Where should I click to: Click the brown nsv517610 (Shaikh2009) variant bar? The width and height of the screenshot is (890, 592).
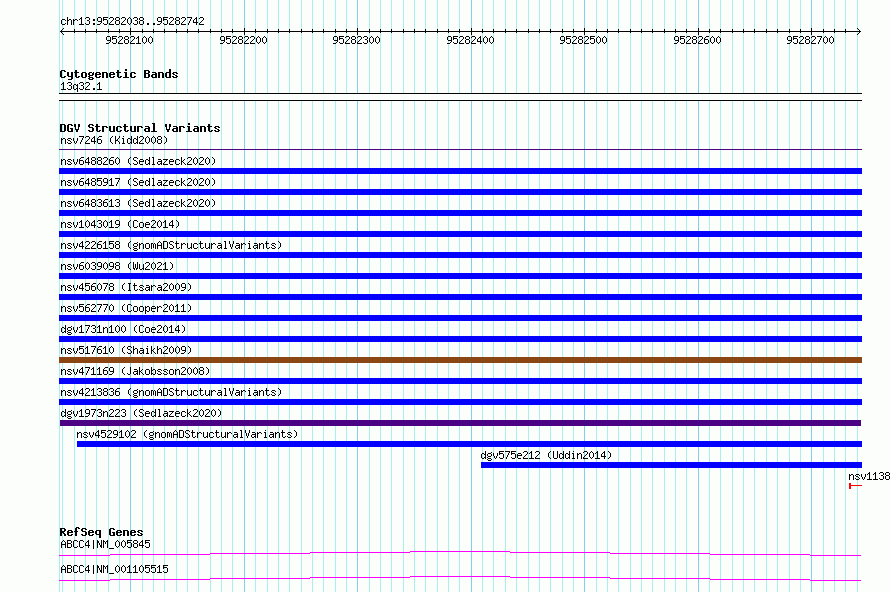point(460,360)
